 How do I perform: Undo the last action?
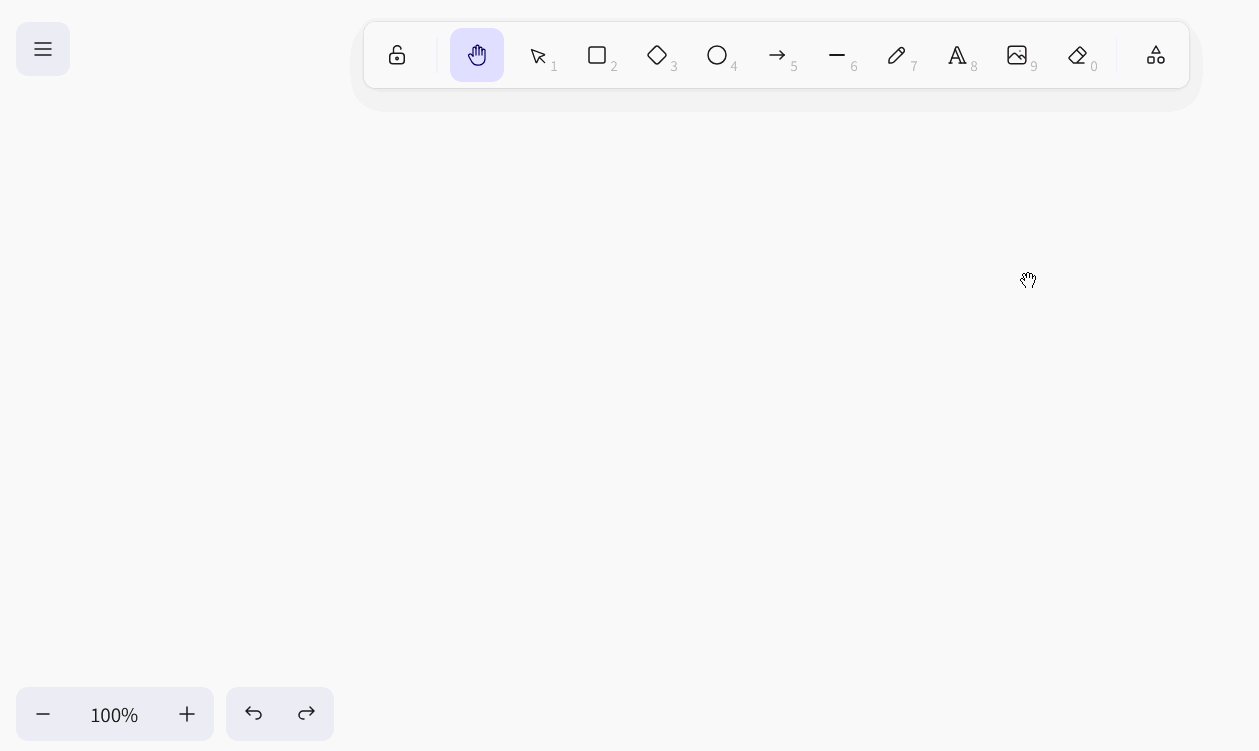(x=253, y=714)
